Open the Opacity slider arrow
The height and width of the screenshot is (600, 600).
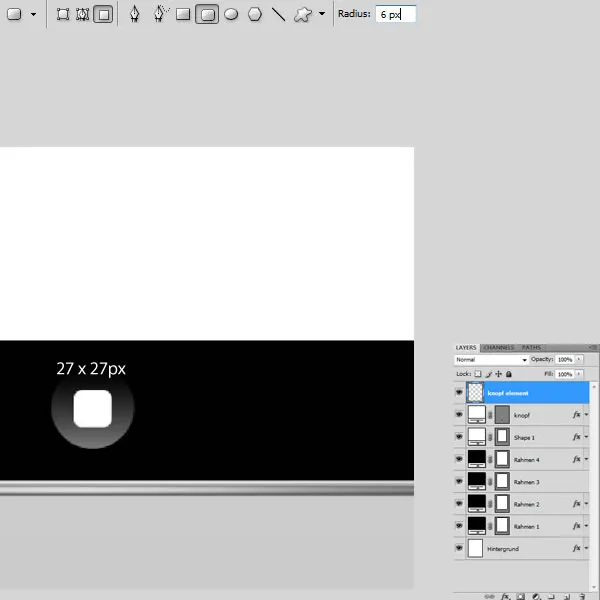(x=581, y=359)
